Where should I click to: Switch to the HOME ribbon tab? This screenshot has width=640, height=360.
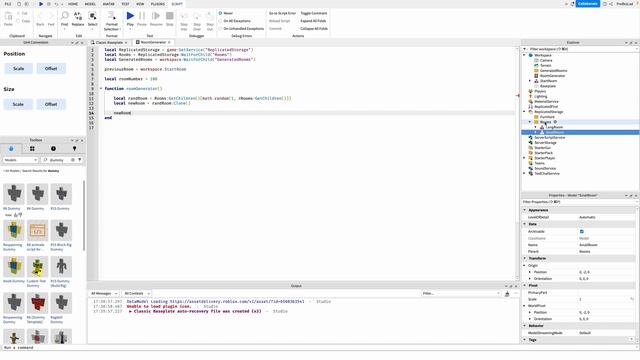(x=73, y=4)
